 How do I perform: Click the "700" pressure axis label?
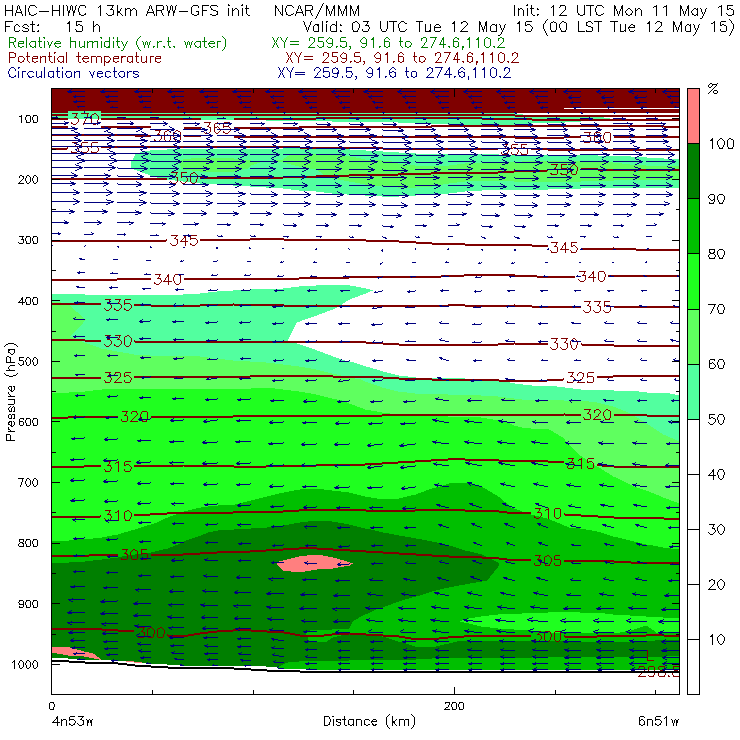(x=28, y=482)
